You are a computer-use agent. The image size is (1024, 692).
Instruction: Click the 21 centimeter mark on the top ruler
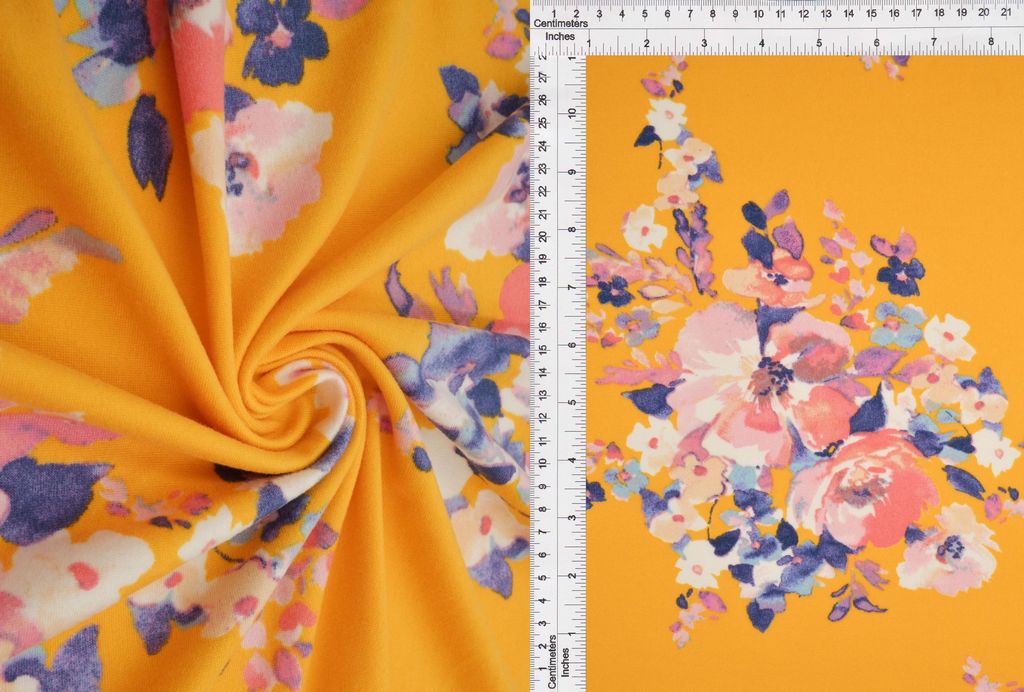(1006, 12)
